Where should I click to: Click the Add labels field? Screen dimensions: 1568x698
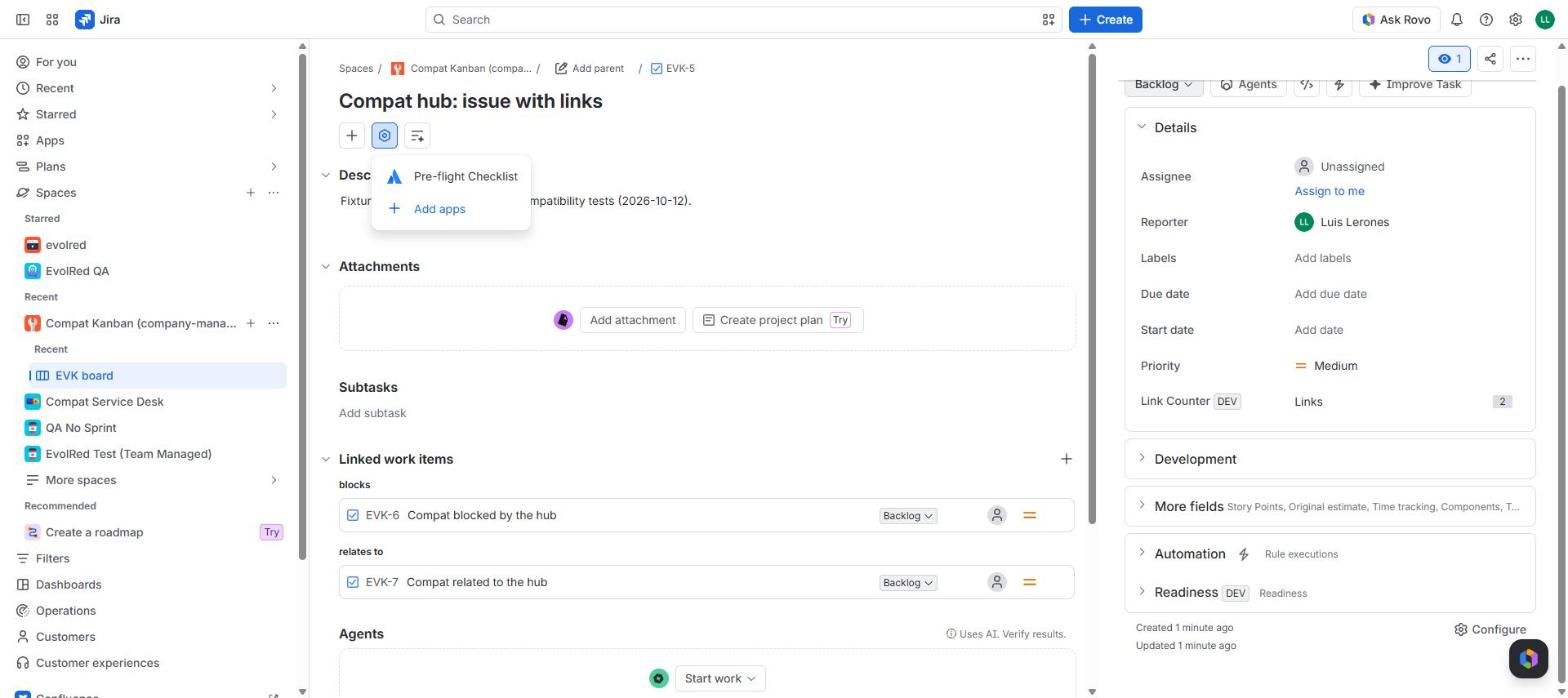click(1322, 258)
